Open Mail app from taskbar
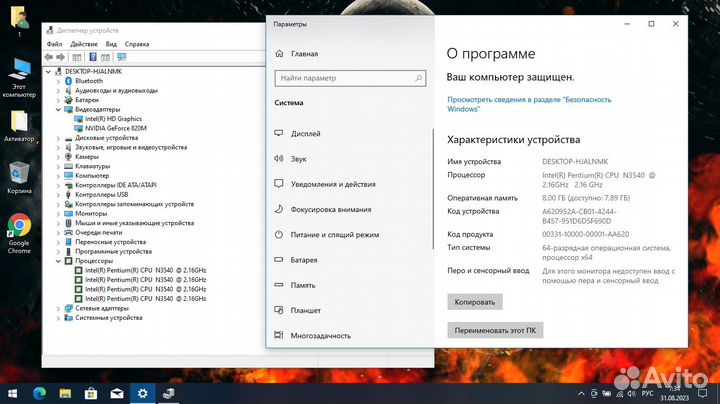The height and width of the screenshot is (404, 720). tap(117, 393)
